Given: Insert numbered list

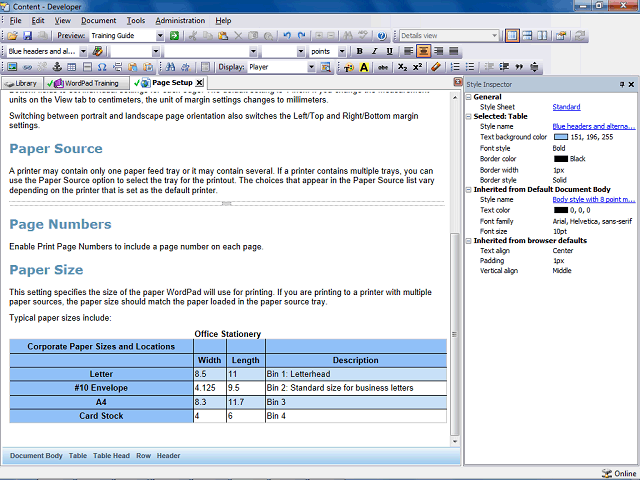Looking at the screenshot, I should click(x=455, y=67).
